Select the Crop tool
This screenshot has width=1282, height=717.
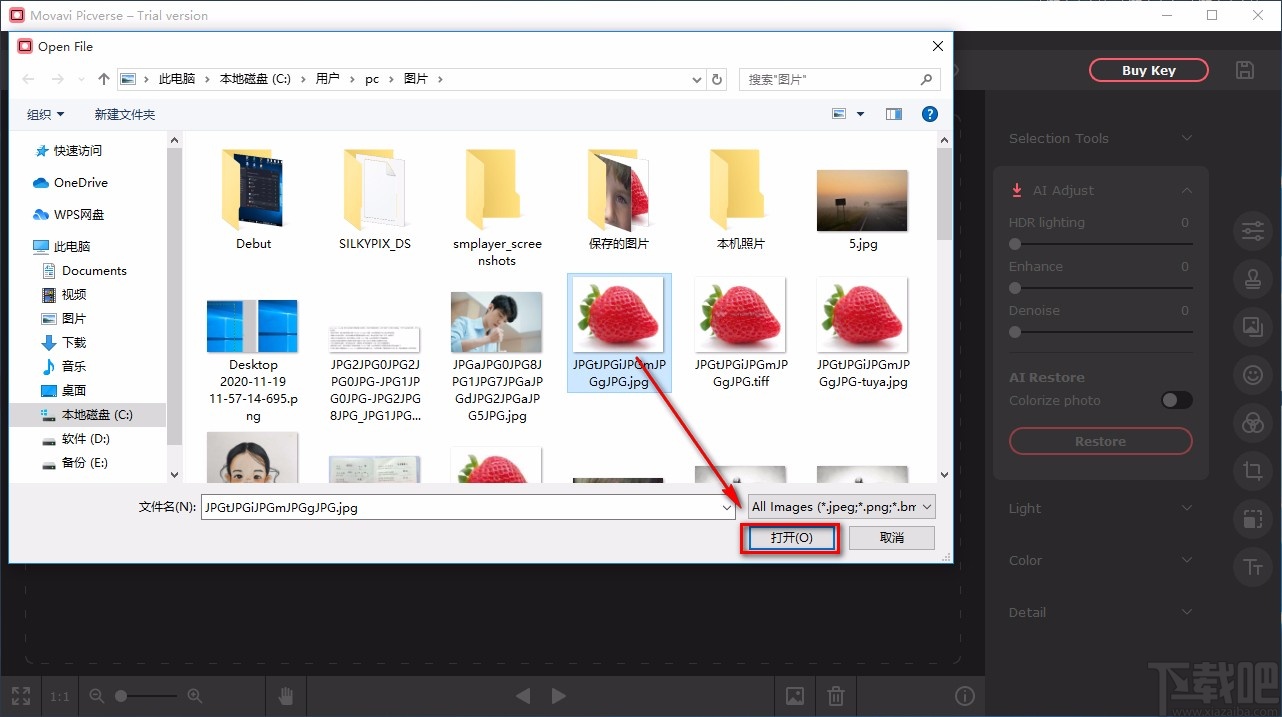(x=1253, y=471)
